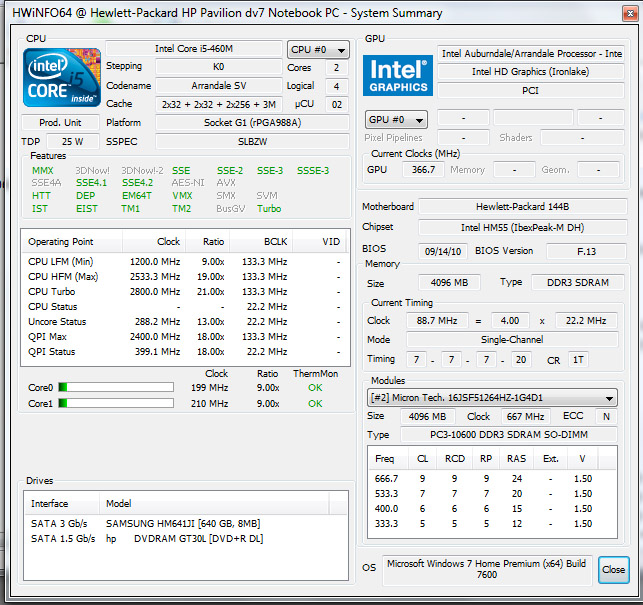This screenshot has height=605, width=643.
Task: Select the QPI Max row
Action: [x=185, y=337]
